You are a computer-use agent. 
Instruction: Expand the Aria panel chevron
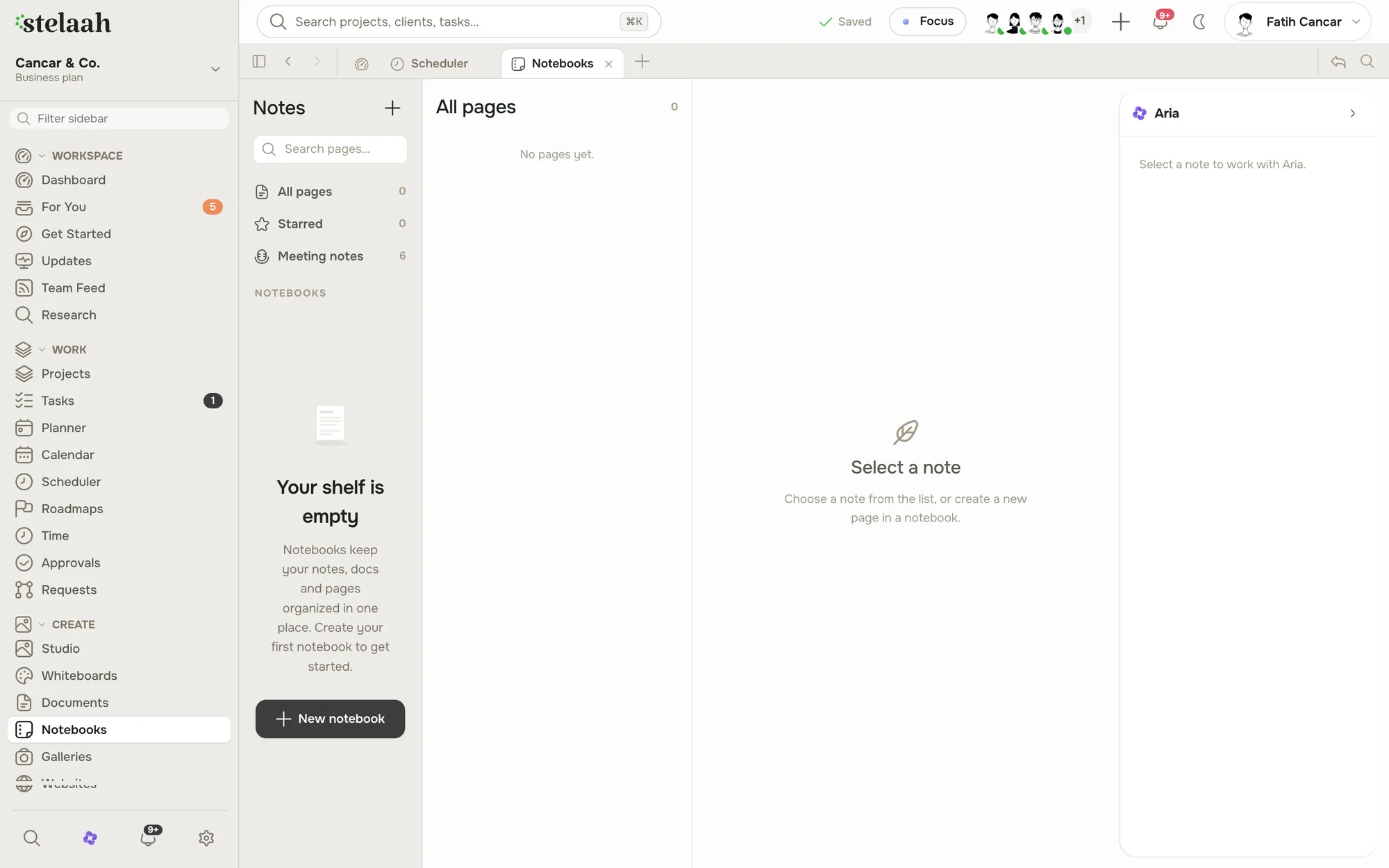[x=1352, y=113]
